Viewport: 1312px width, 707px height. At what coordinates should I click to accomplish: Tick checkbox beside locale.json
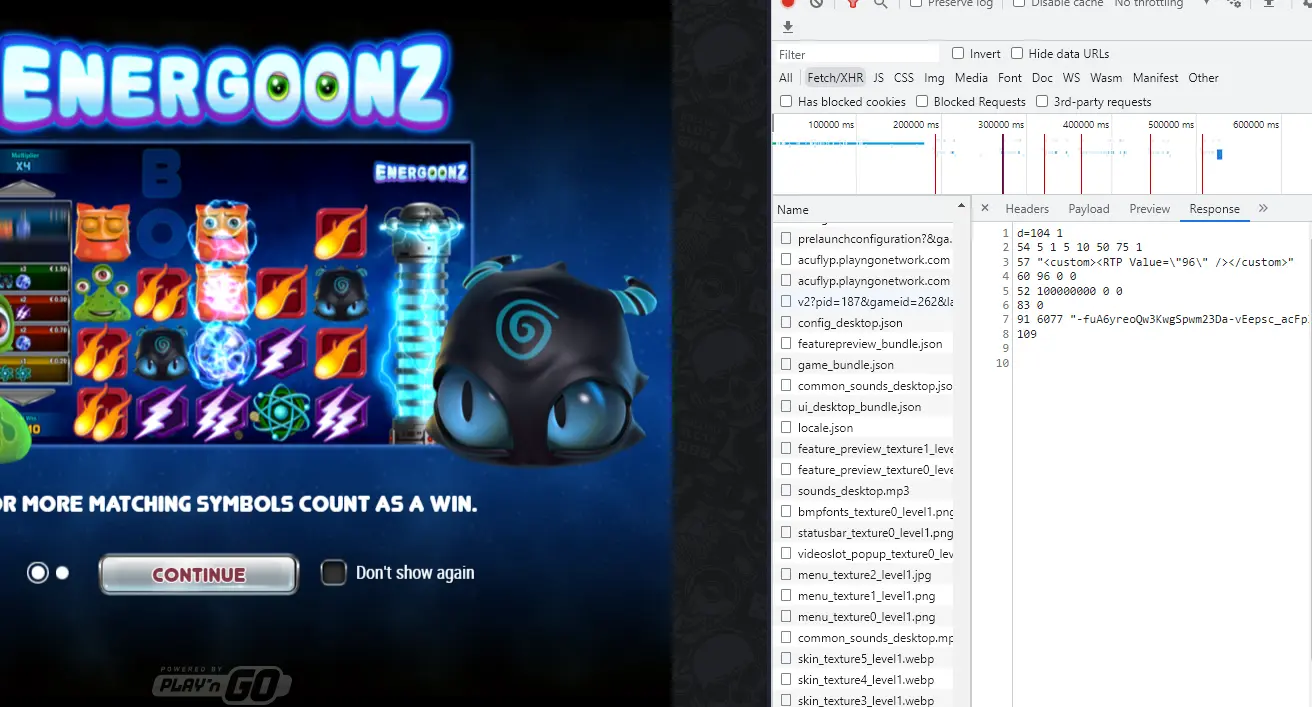[x=787, y=427]
